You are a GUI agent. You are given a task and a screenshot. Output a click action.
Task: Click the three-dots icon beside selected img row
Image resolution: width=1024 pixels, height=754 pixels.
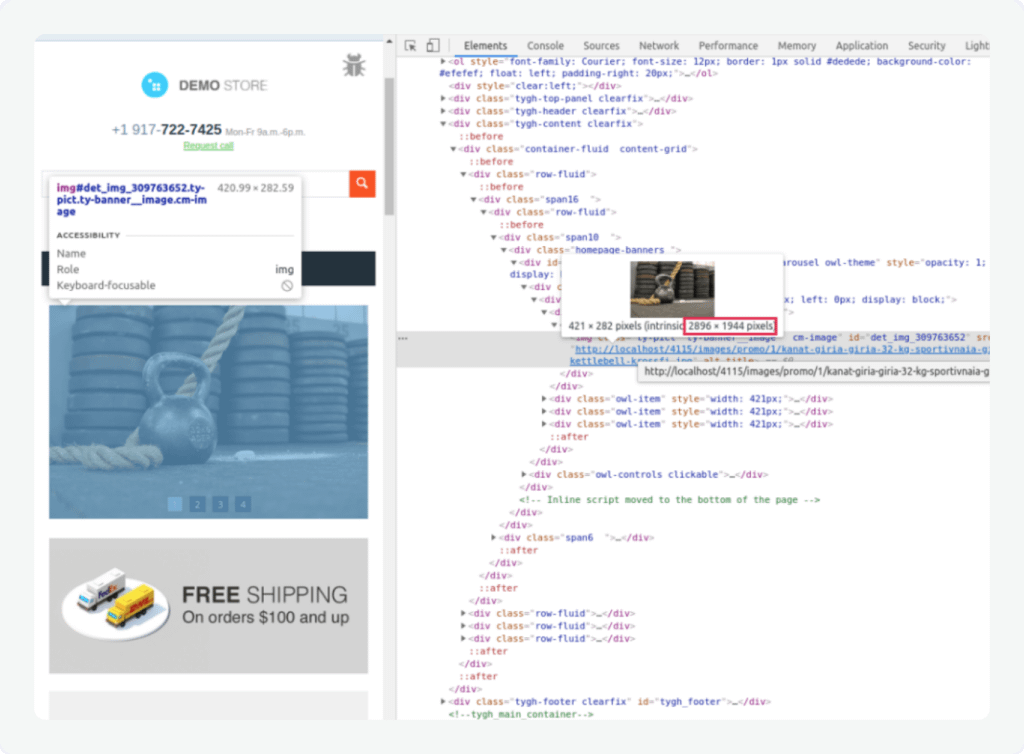pyautogui.click(x=403, y=338)
